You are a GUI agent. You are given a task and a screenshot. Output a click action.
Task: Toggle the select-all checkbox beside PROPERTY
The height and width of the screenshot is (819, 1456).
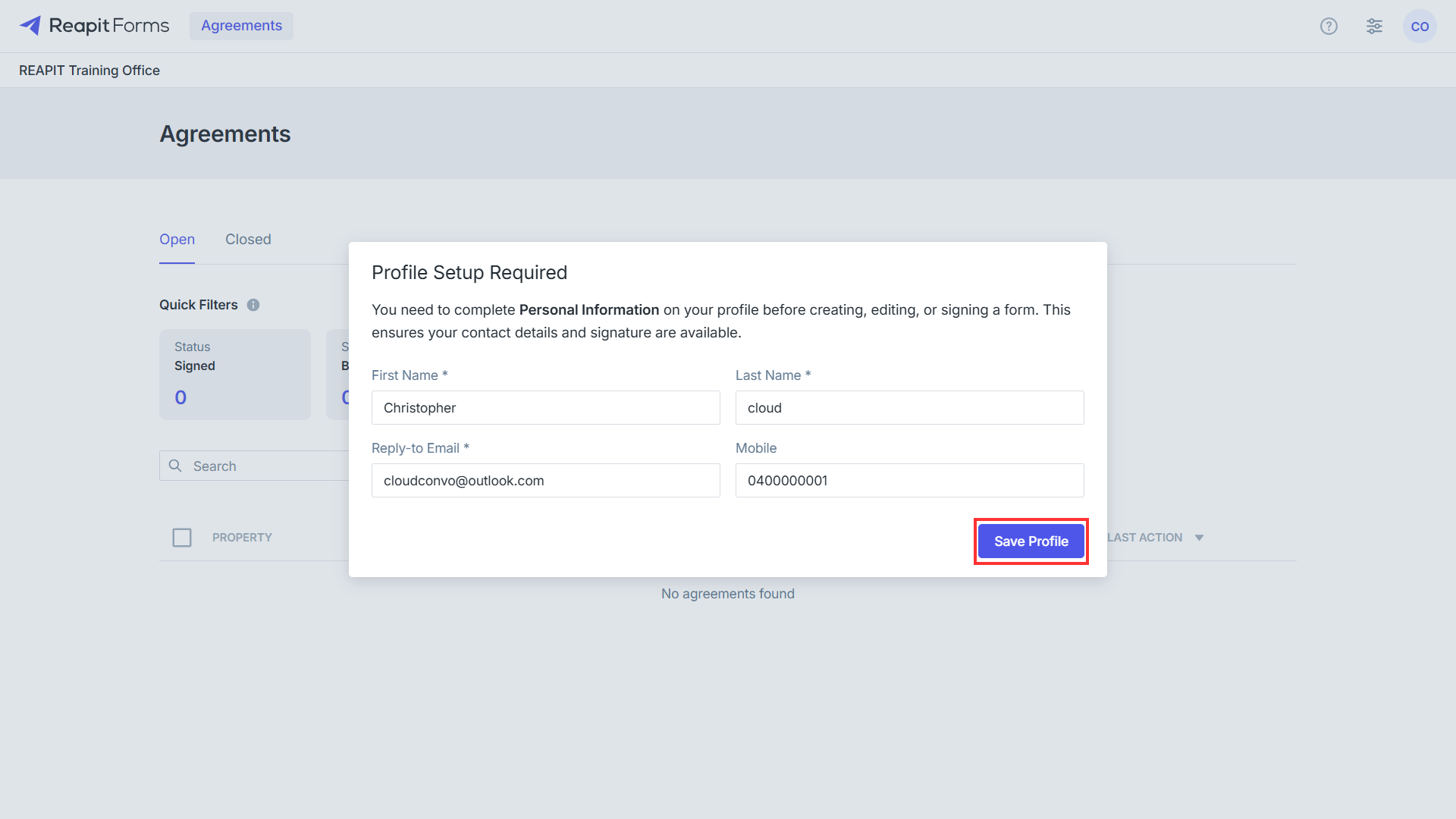point(182,538)
